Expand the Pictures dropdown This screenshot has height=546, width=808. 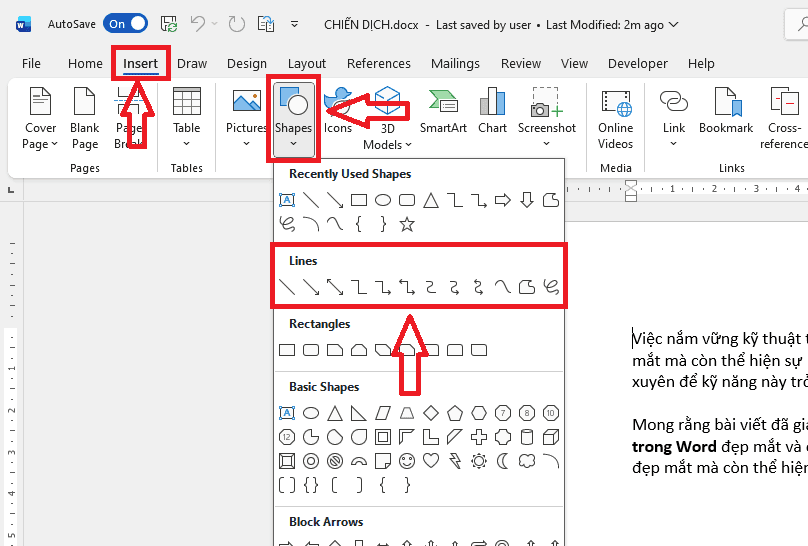click(x=246, y=142)
